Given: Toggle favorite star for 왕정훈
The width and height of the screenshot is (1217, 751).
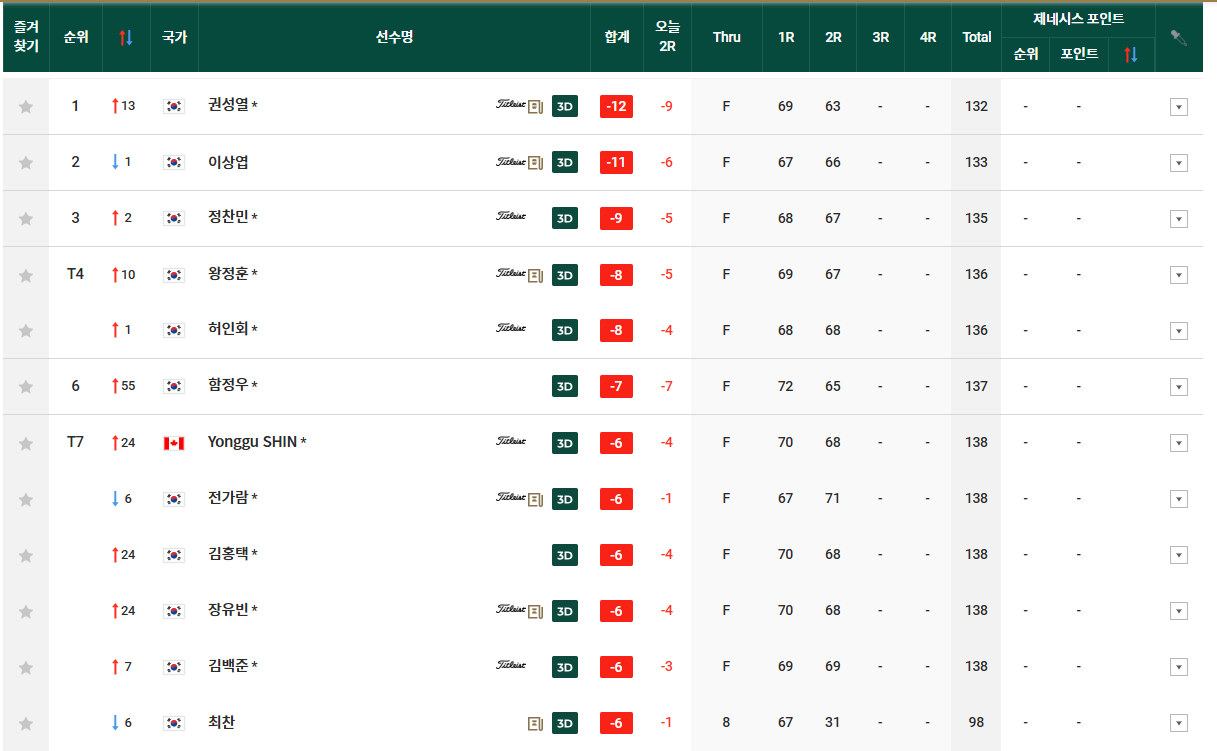Looking at the screenshot, I should click(26, 274).
